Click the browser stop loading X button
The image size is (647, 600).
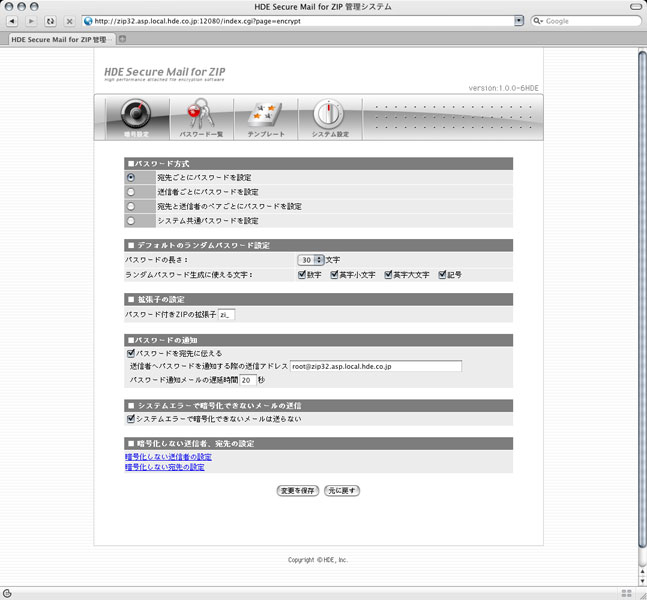point(69,21)
